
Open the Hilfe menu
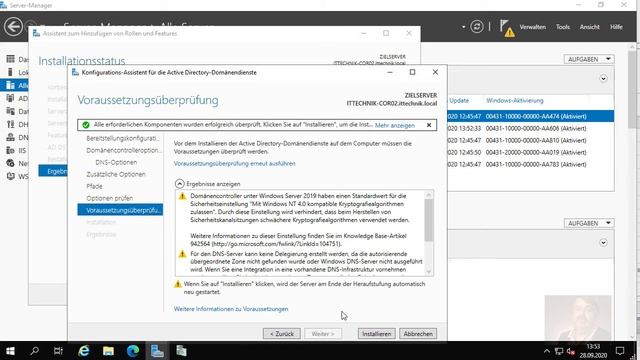tap(616, 27)
